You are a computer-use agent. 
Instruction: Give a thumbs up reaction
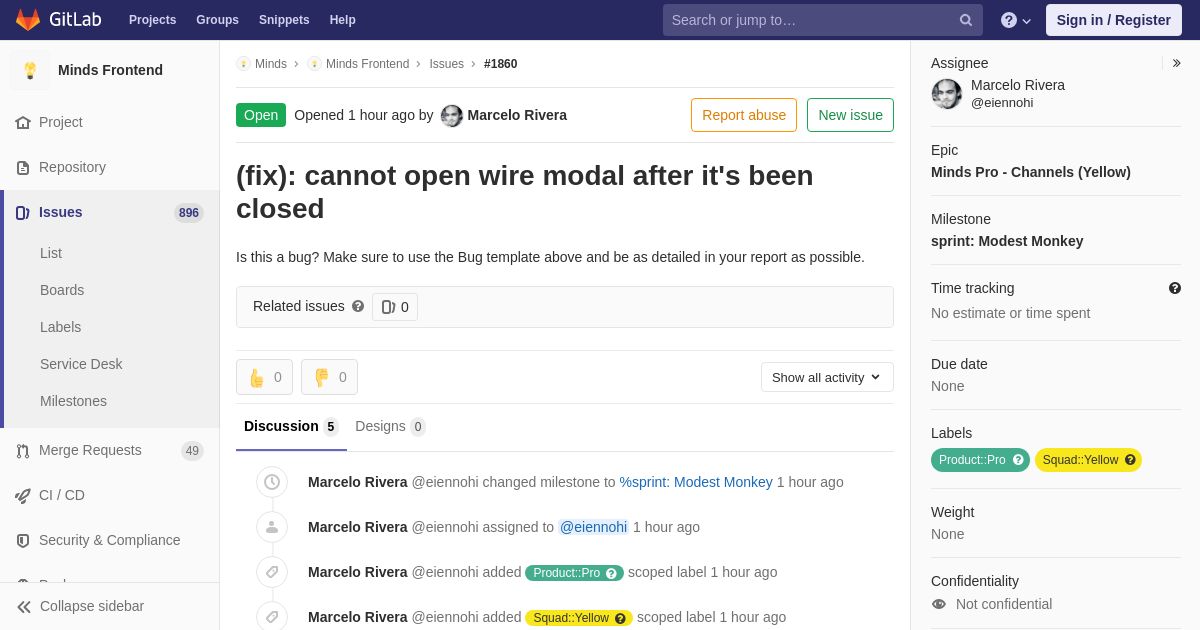(264, 377)
